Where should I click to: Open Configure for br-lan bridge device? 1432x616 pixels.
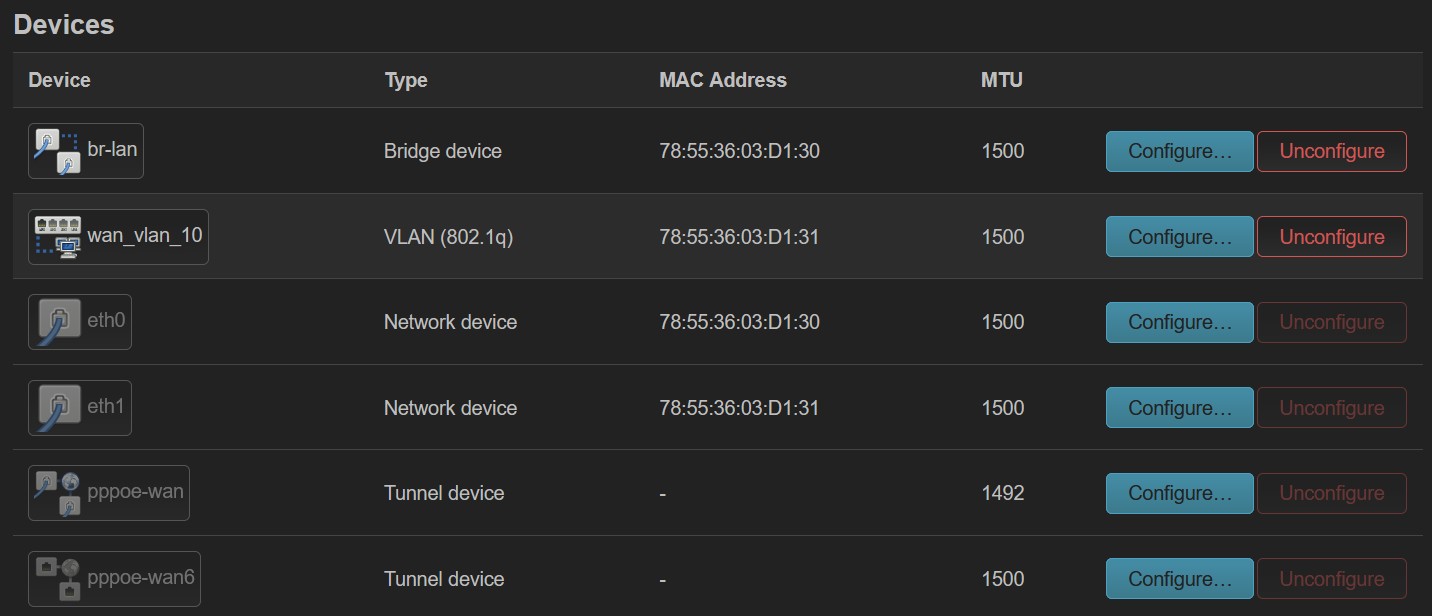coord(1179,152)
